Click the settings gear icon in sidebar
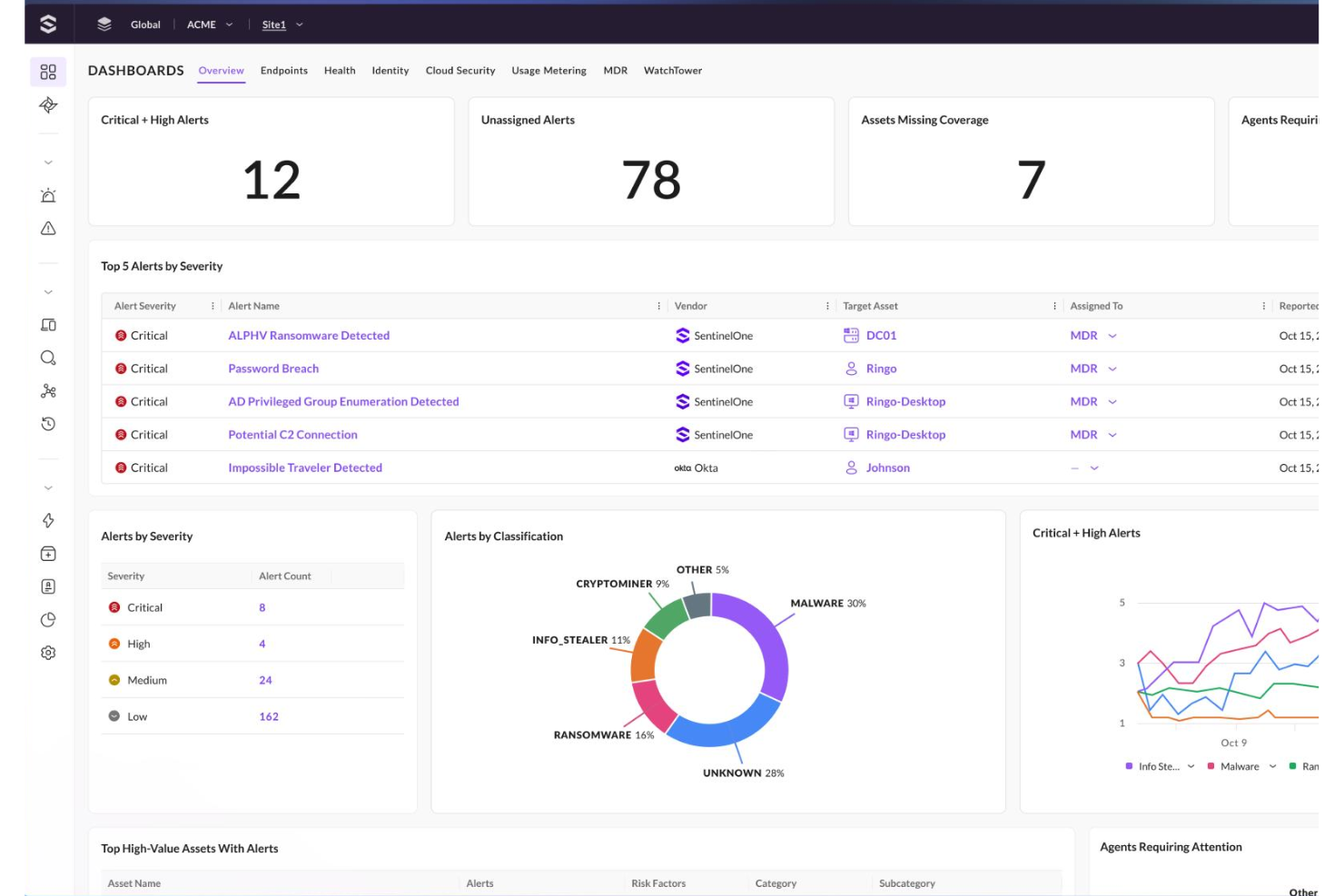This screenshot has width=1344, height=896. click(x=48, y=652)
